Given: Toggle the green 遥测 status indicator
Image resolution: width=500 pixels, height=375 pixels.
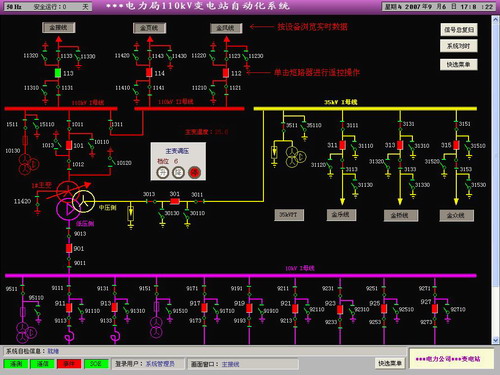Looking at the screenshot, I should click(x=16, y=364).
